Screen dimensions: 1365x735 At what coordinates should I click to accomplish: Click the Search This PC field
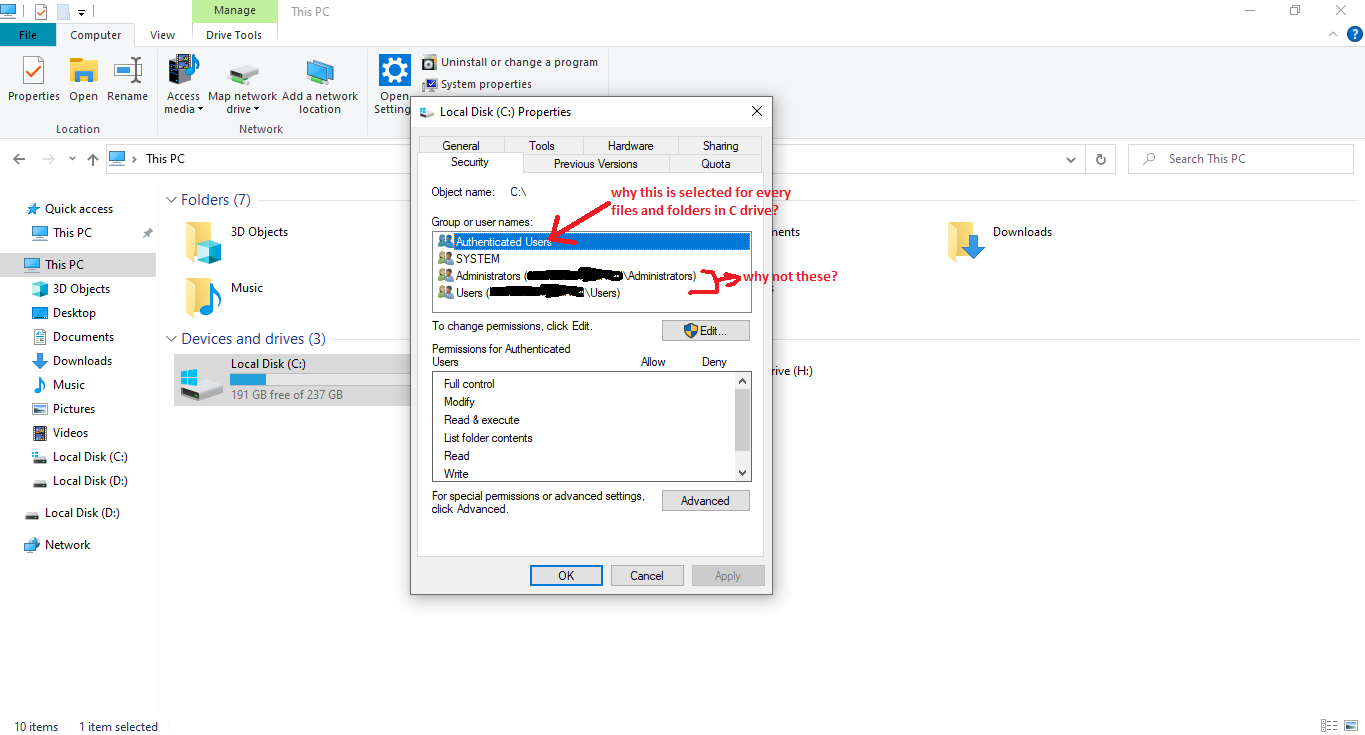[1241, 159]
